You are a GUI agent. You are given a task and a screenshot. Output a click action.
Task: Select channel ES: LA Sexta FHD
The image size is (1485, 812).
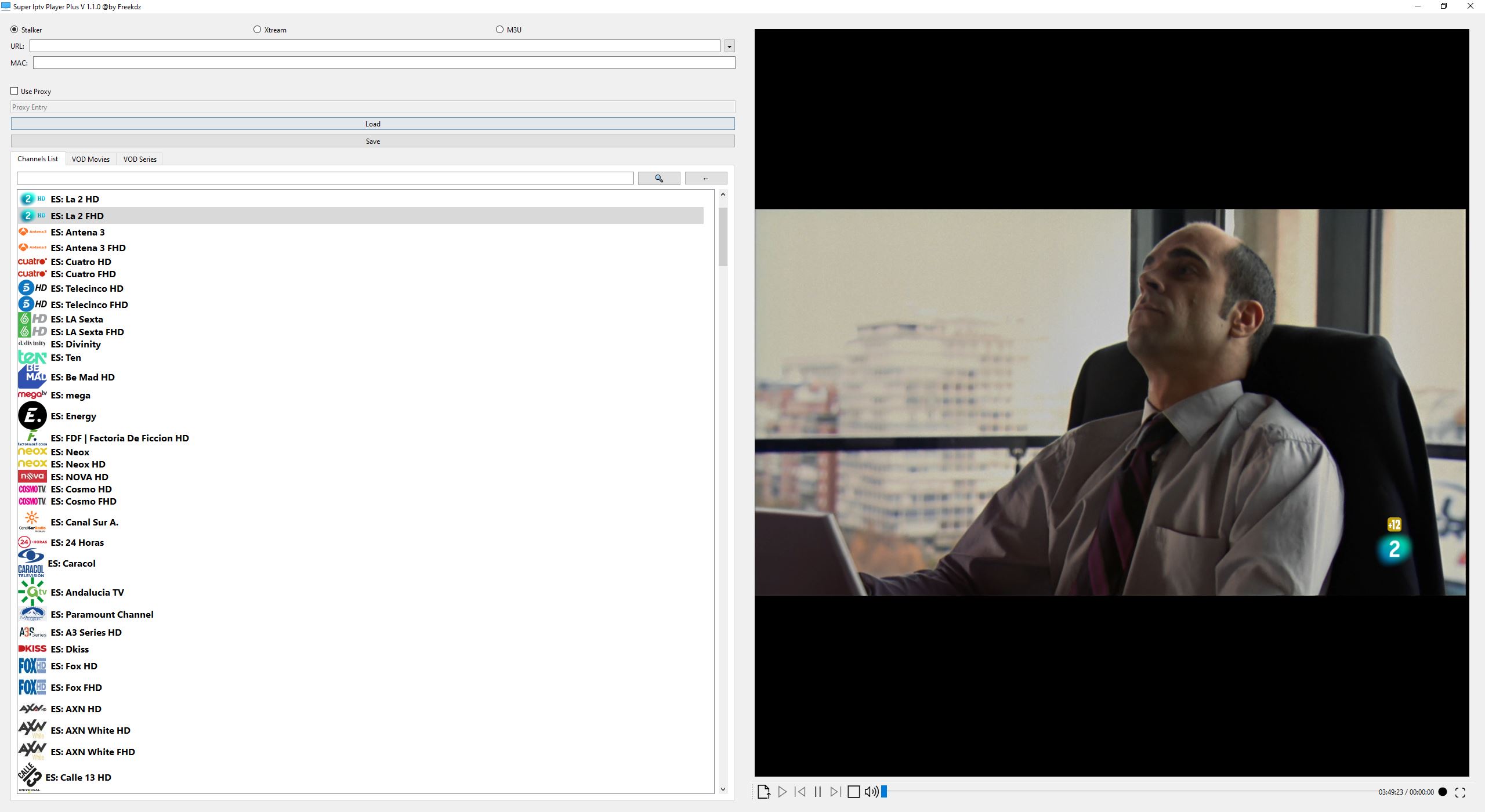pos(361,332)
